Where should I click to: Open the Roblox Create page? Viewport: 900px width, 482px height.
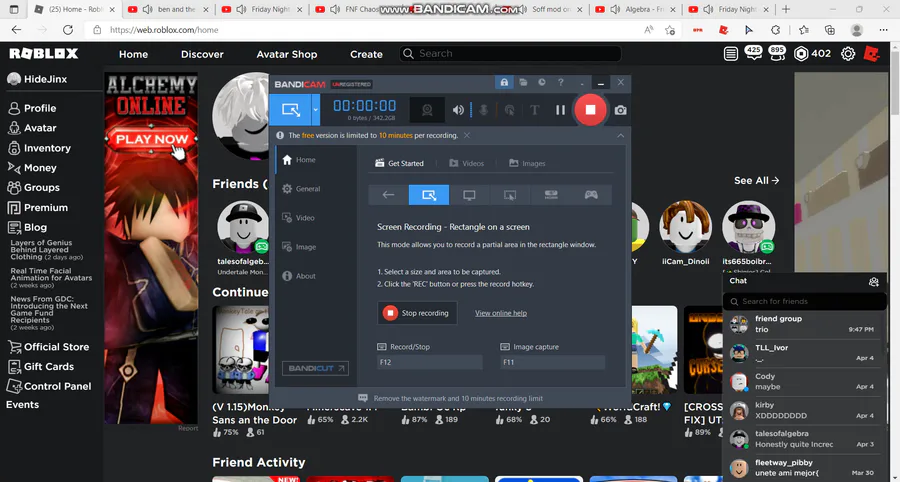click(x=366, y=55)
